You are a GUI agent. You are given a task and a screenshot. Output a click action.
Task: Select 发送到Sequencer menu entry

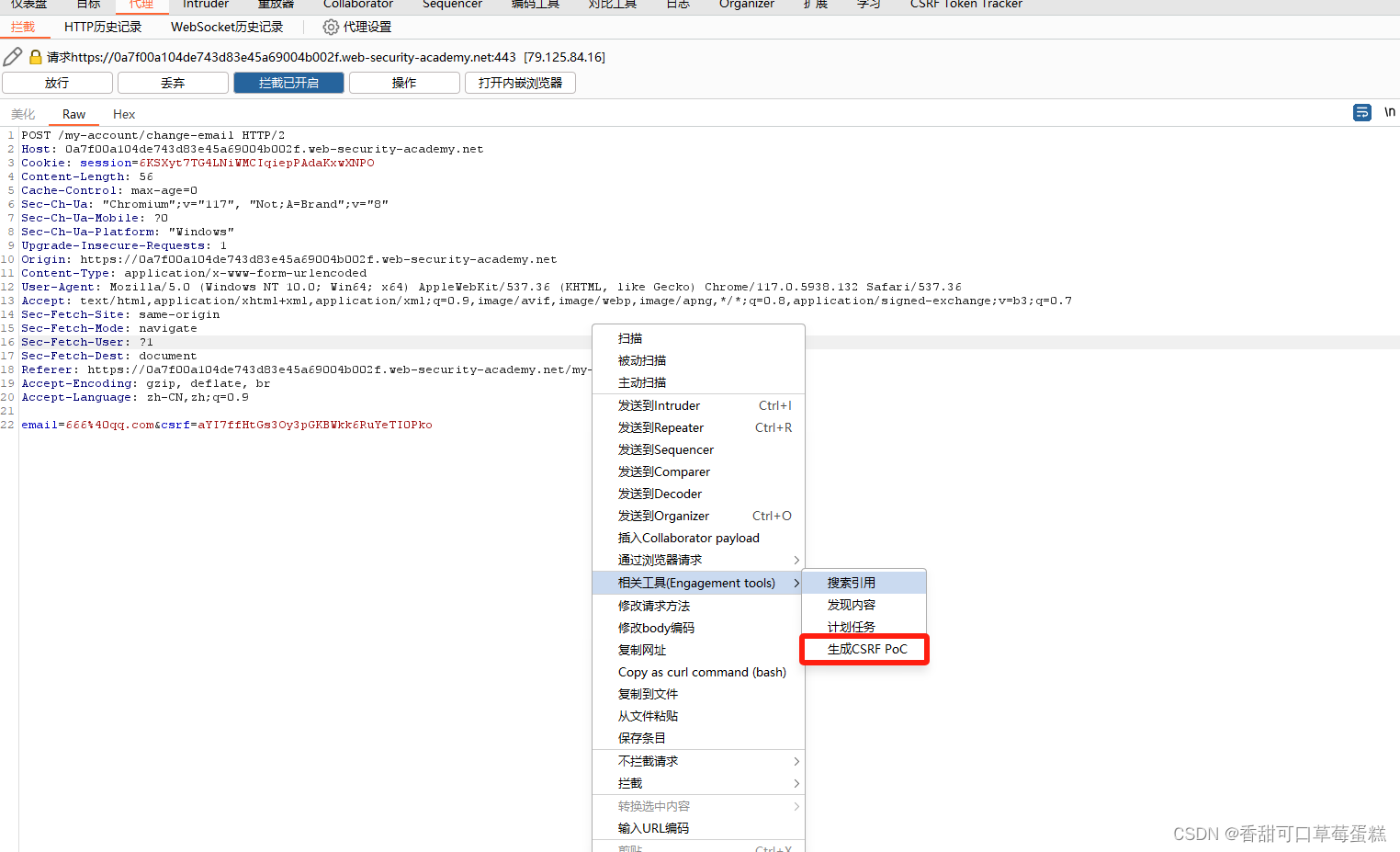698,449
